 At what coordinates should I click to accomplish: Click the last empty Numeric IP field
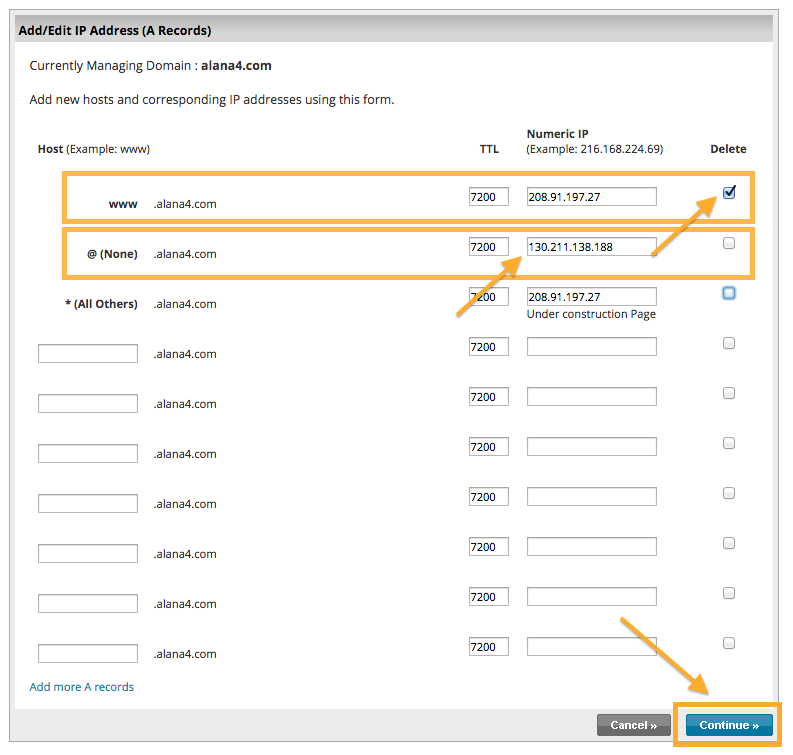[x=591, y=647]
